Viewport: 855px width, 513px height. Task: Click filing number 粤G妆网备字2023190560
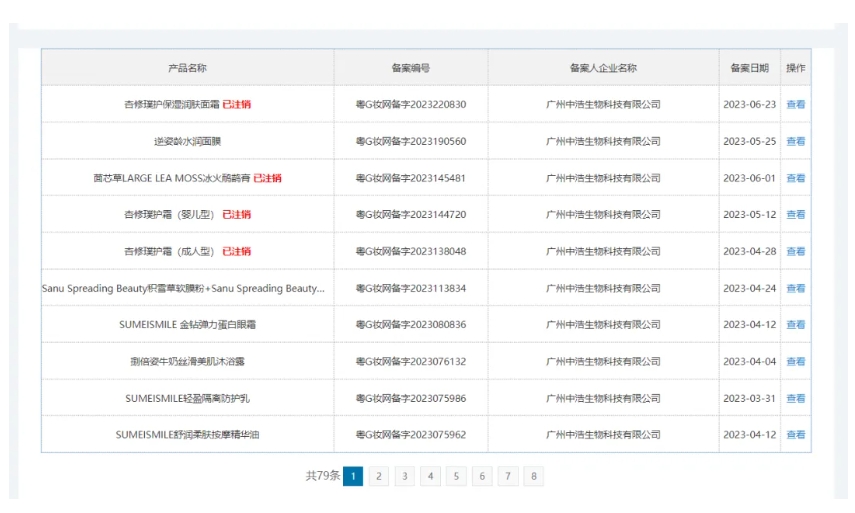point(411,141)
